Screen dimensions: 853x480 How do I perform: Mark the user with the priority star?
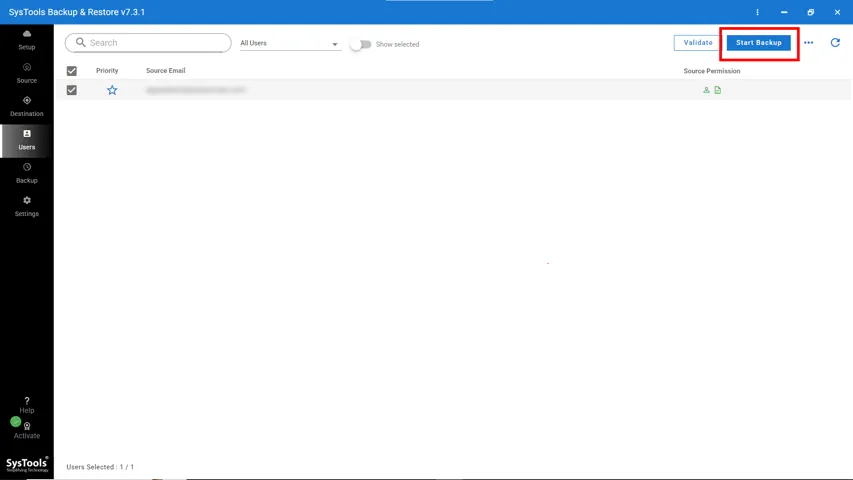112,90
